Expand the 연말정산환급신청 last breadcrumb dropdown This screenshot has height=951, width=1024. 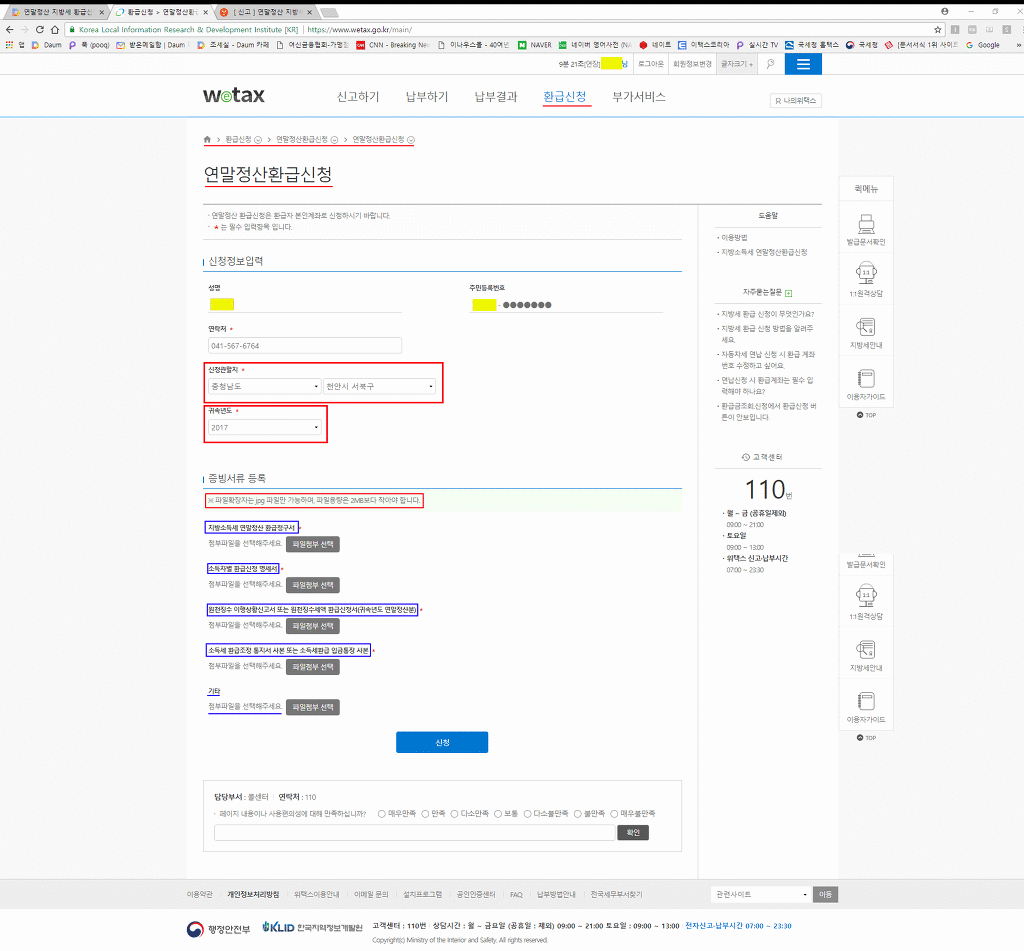click(x=411, y=140)
